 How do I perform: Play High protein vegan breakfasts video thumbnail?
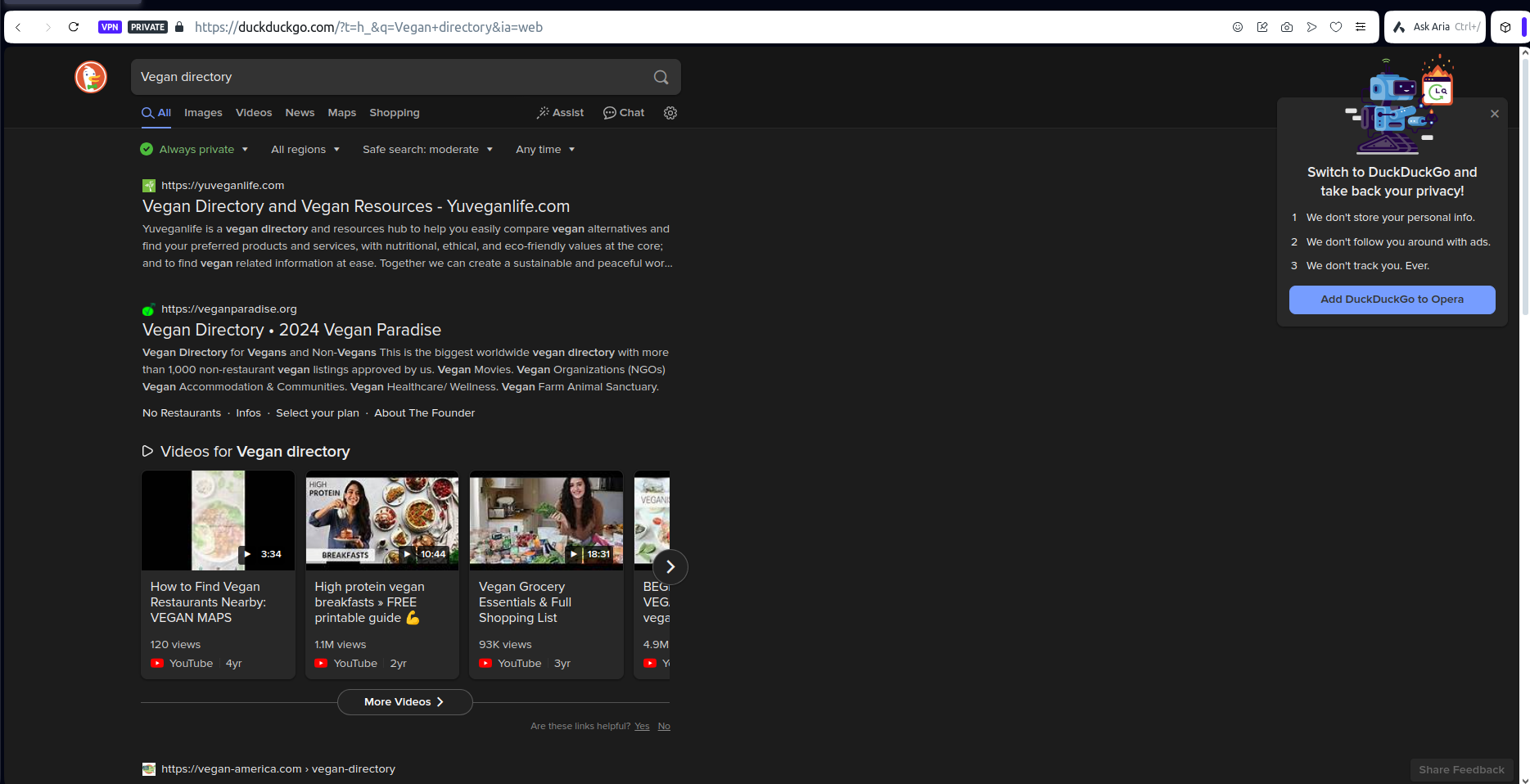click(x=382, y=520)
